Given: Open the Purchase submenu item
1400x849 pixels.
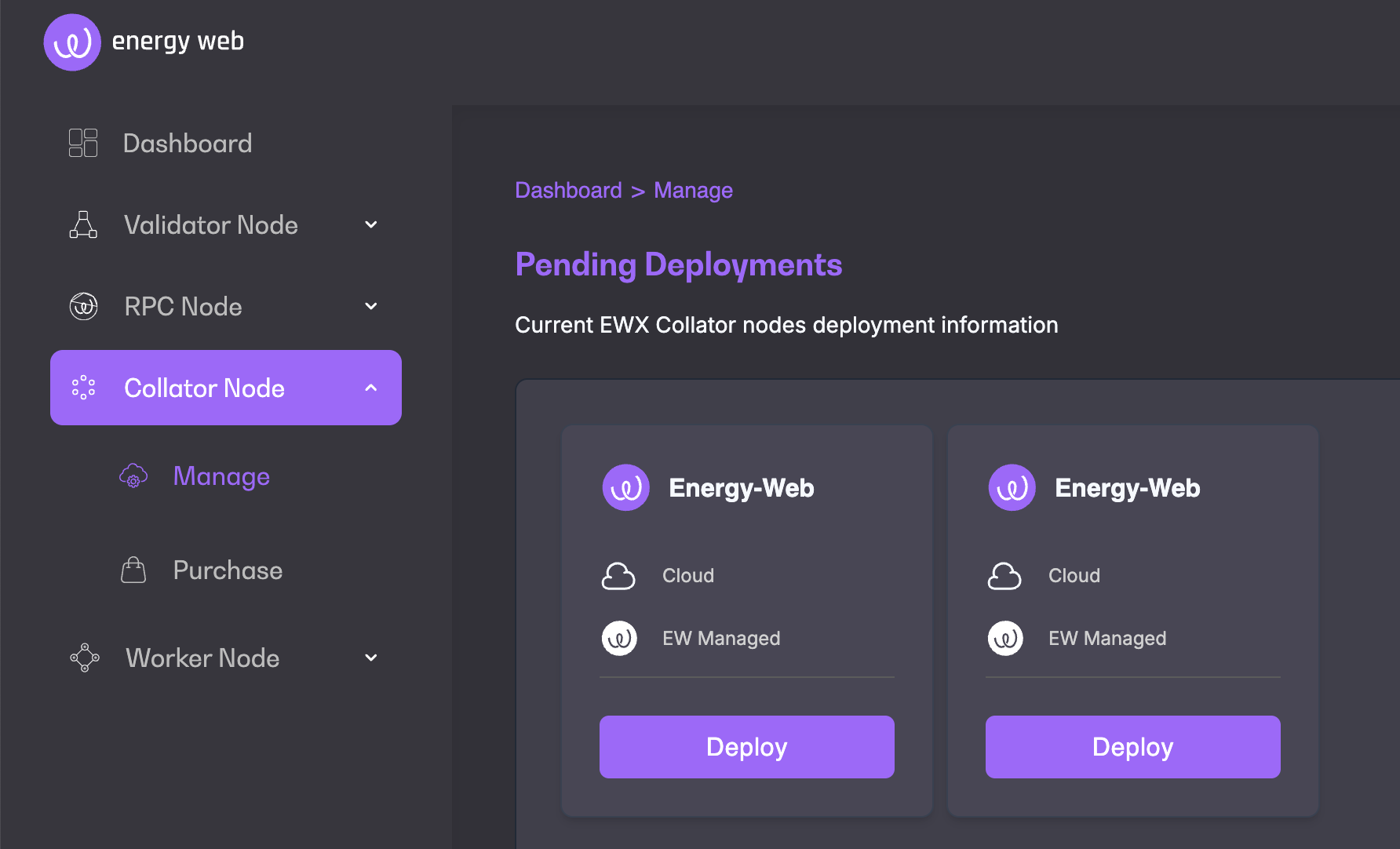Looking at the screenshot, I should (228, 570).
